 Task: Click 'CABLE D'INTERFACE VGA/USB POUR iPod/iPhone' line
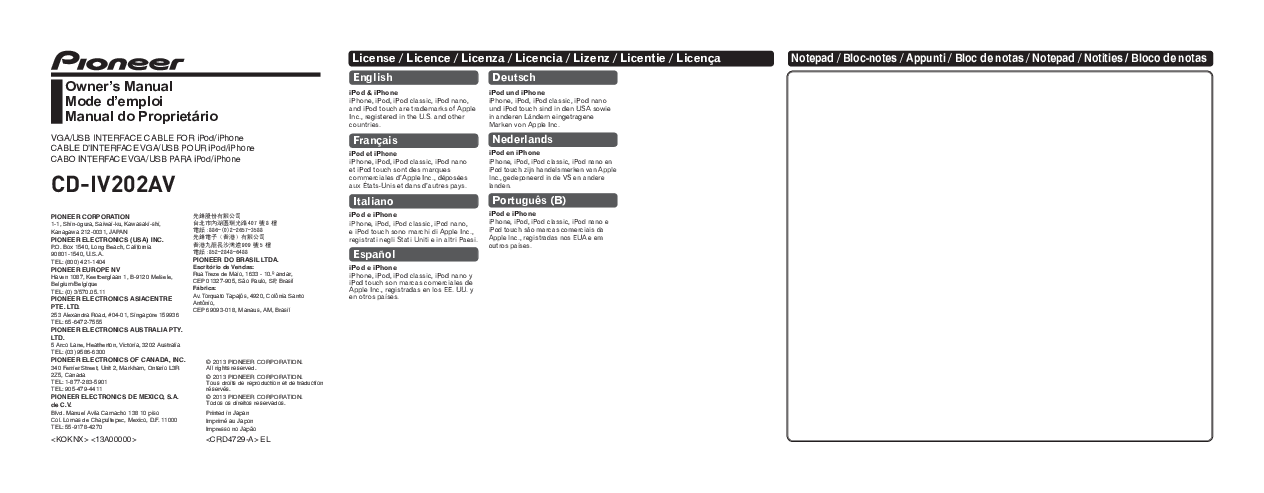point(153,148)
